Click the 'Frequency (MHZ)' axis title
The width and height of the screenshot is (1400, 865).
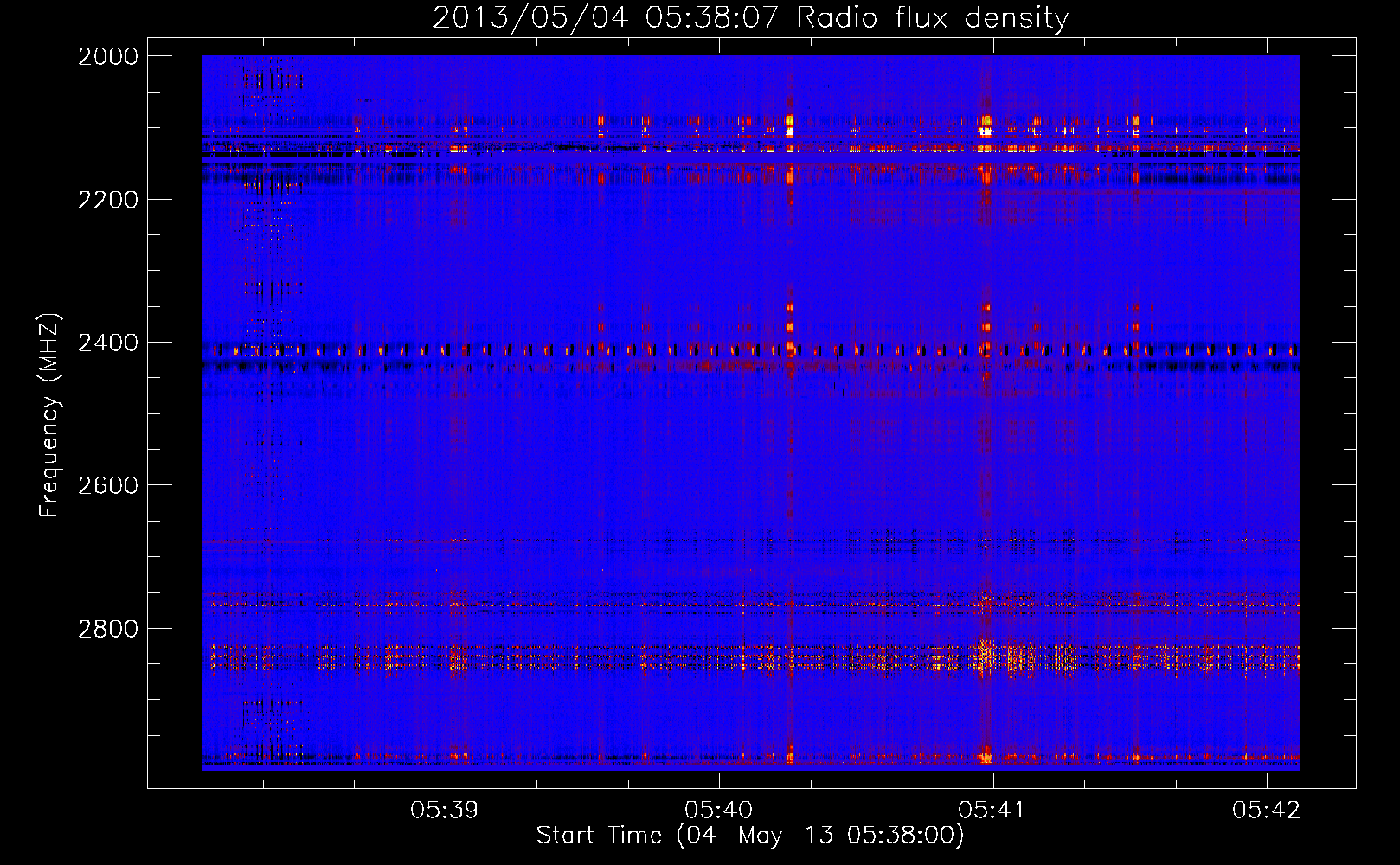tap(50, 415)
